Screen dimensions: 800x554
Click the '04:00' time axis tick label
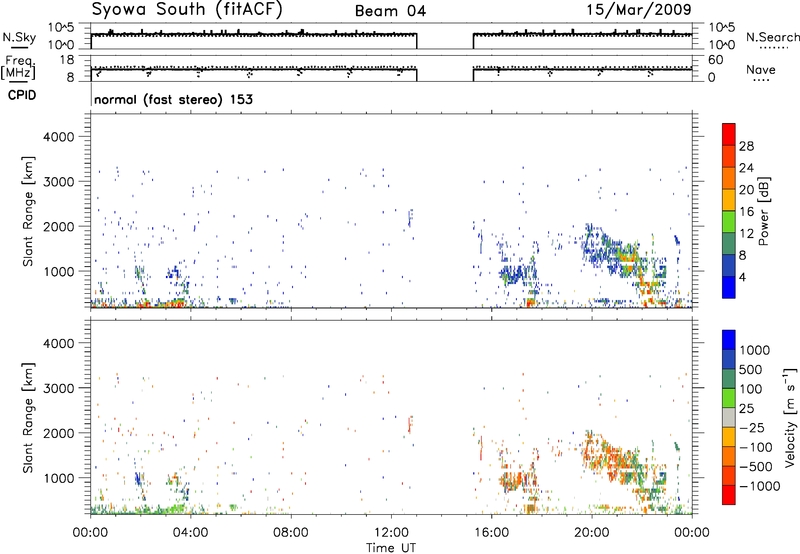click(x=190, y=532)
